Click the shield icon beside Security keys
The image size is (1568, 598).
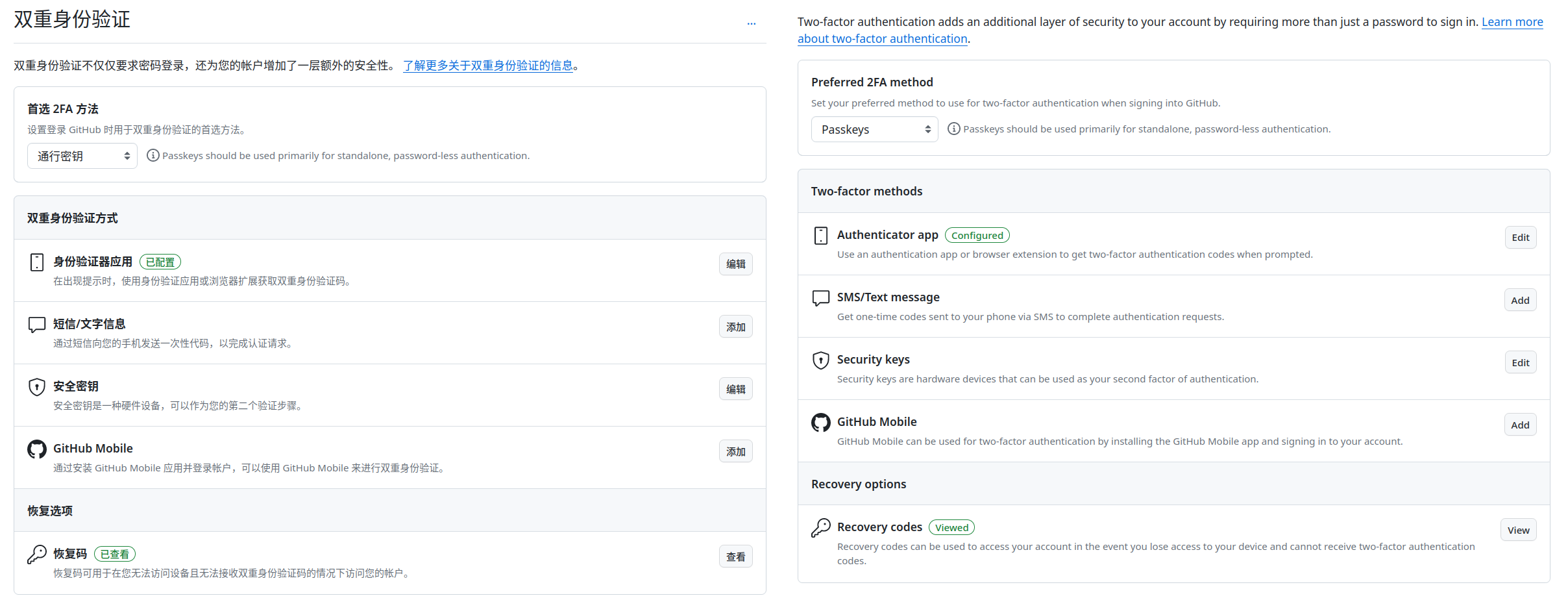click(821, 360)
